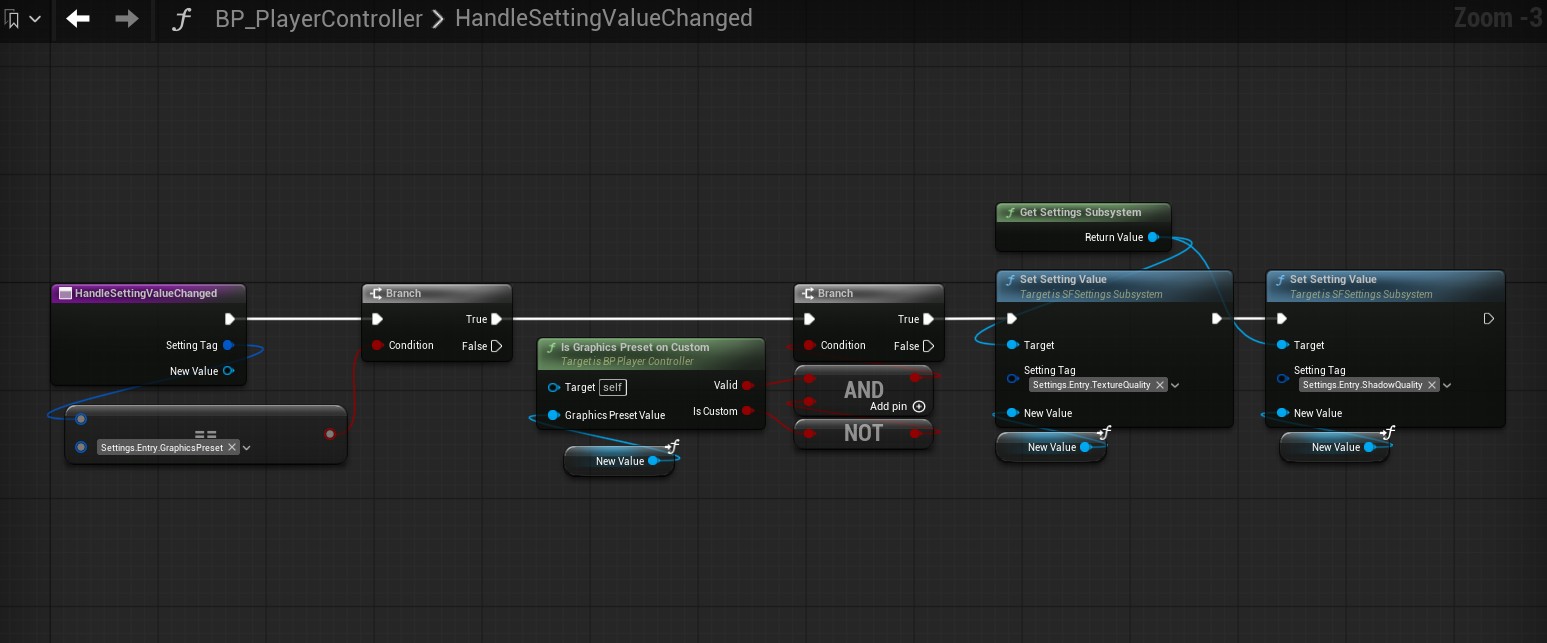Screen dimensions: 1547x643
Task: Click the output pin of the NOT node
Action: point(916,433)
